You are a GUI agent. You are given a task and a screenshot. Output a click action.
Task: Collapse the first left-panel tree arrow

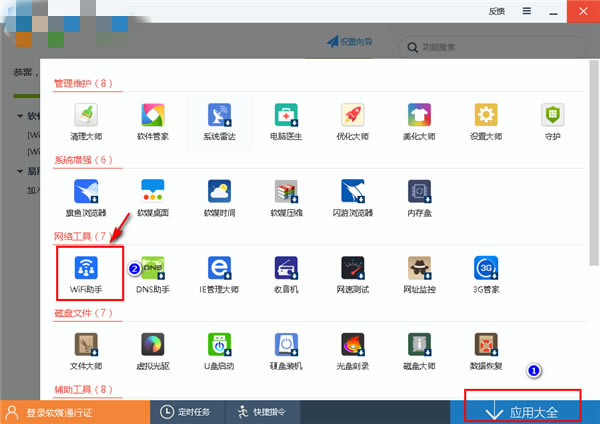(x=20, y=116)
